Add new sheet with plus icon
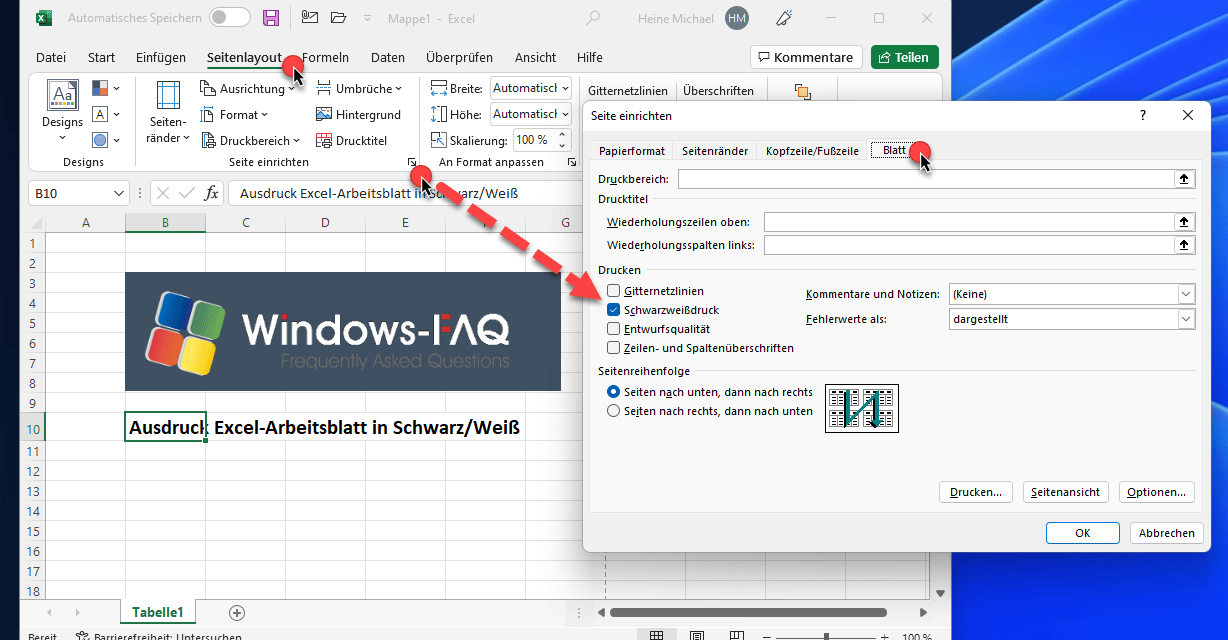This screenshot has width=1228, height=640. [x=236, y=612]
